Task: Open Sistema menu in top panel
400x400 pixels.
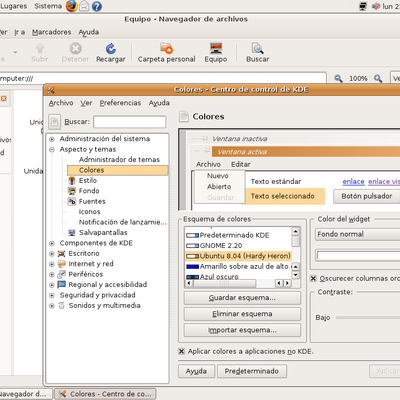Action: click(48, 6)
